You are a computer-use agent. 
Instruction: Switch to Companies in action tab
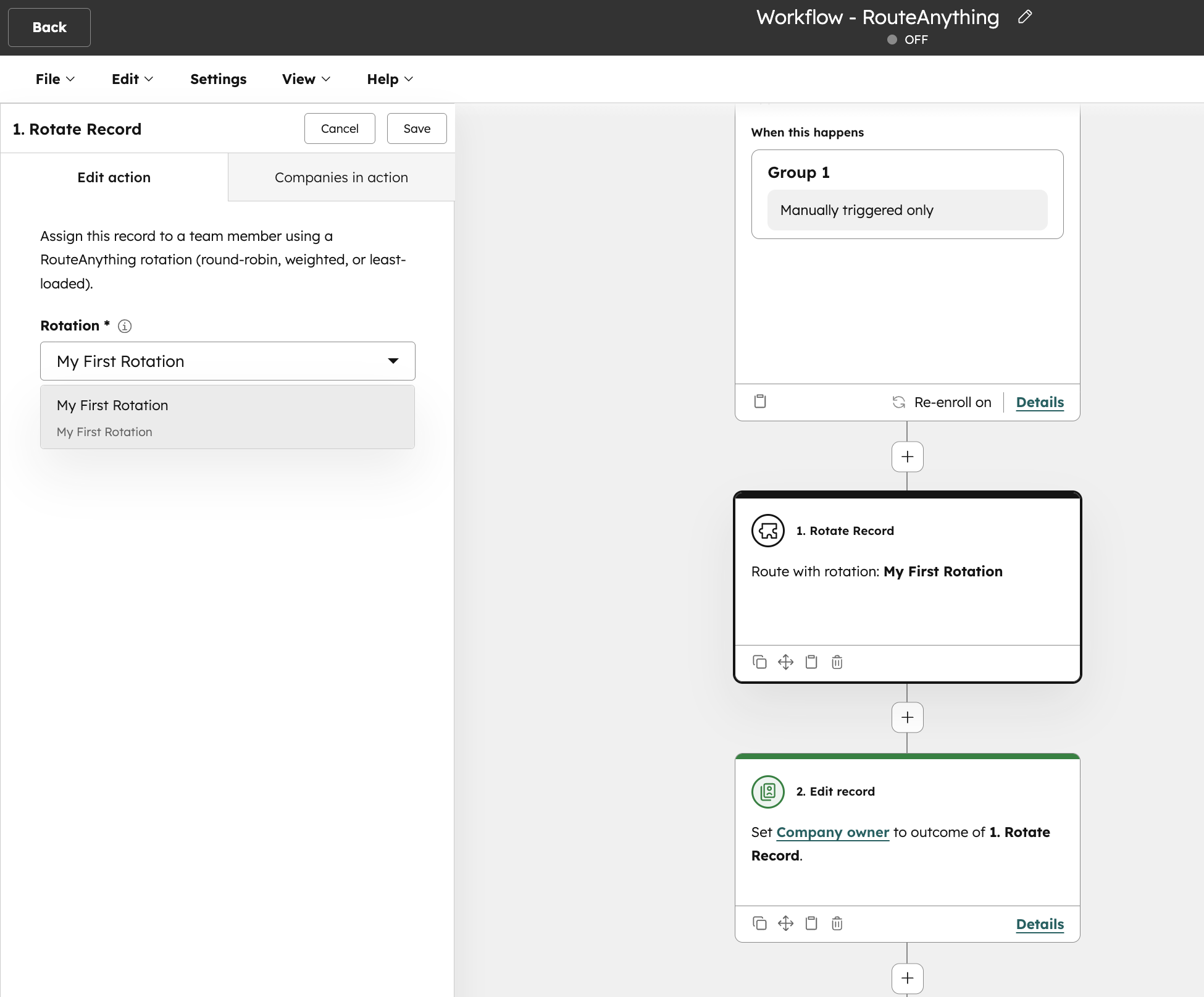tap(341, 177)
